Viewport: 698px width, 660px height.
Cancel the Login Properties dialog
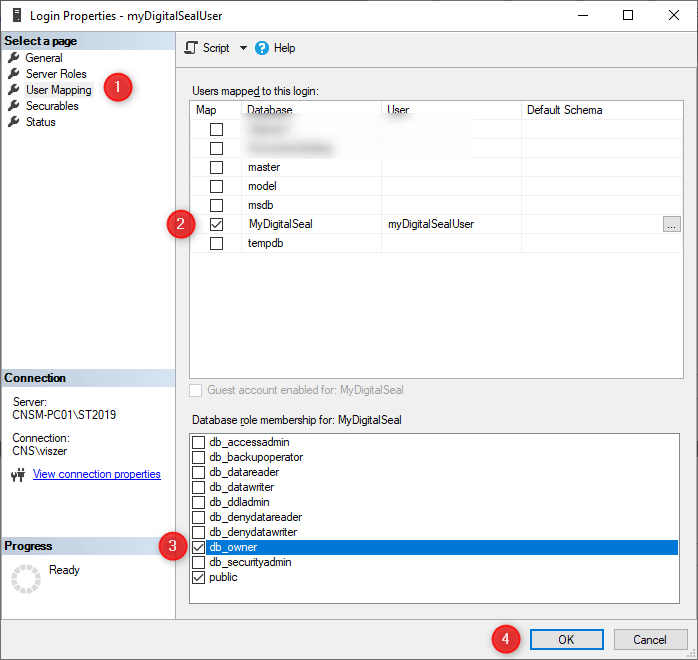650,640
